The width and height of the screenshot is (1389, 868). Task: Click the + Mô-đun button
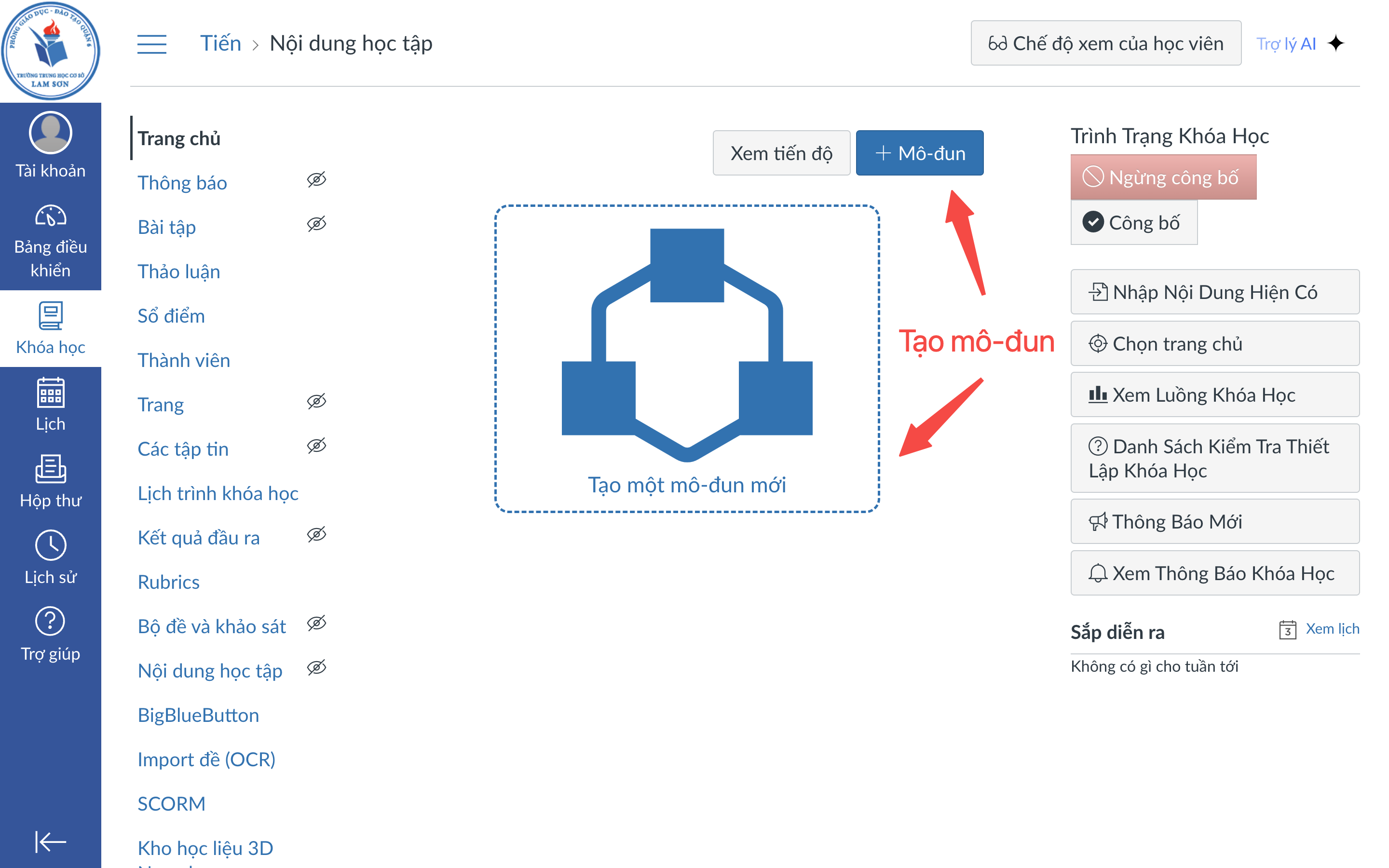click(920, 153)
